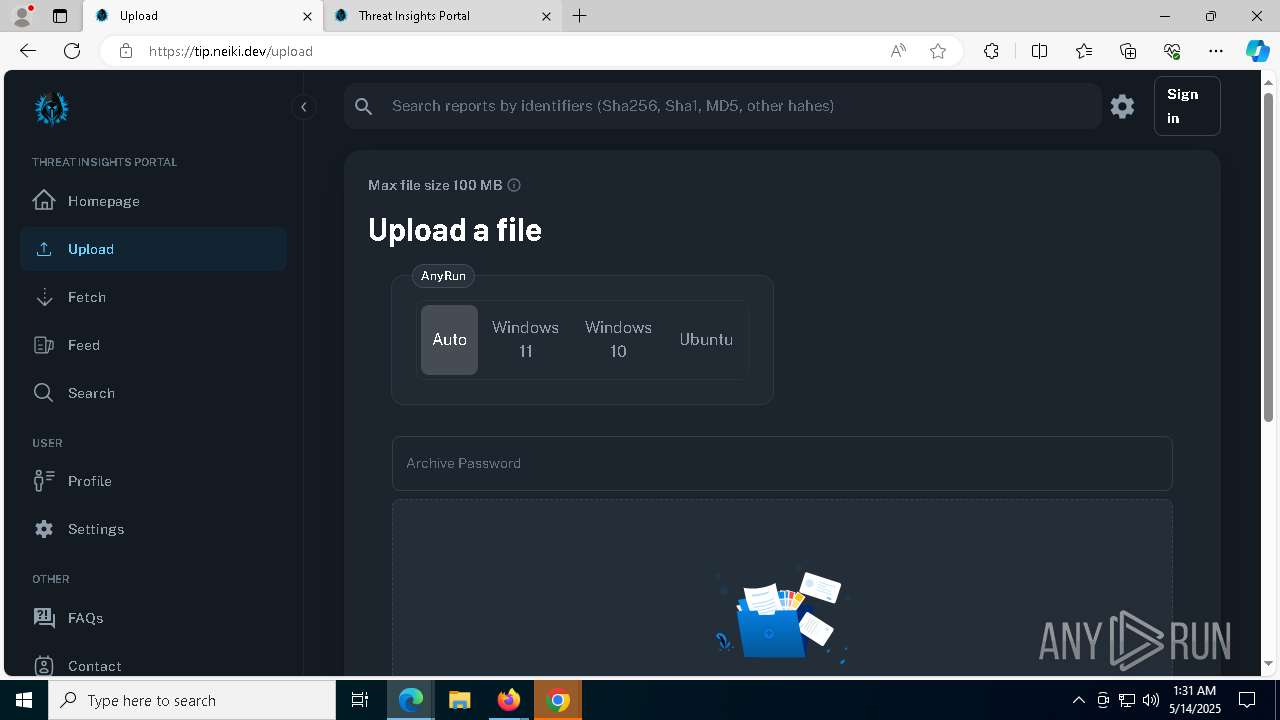
Task: Go to Homepage in sidebar
Action: pyautogui.click(x=153, y=201)
